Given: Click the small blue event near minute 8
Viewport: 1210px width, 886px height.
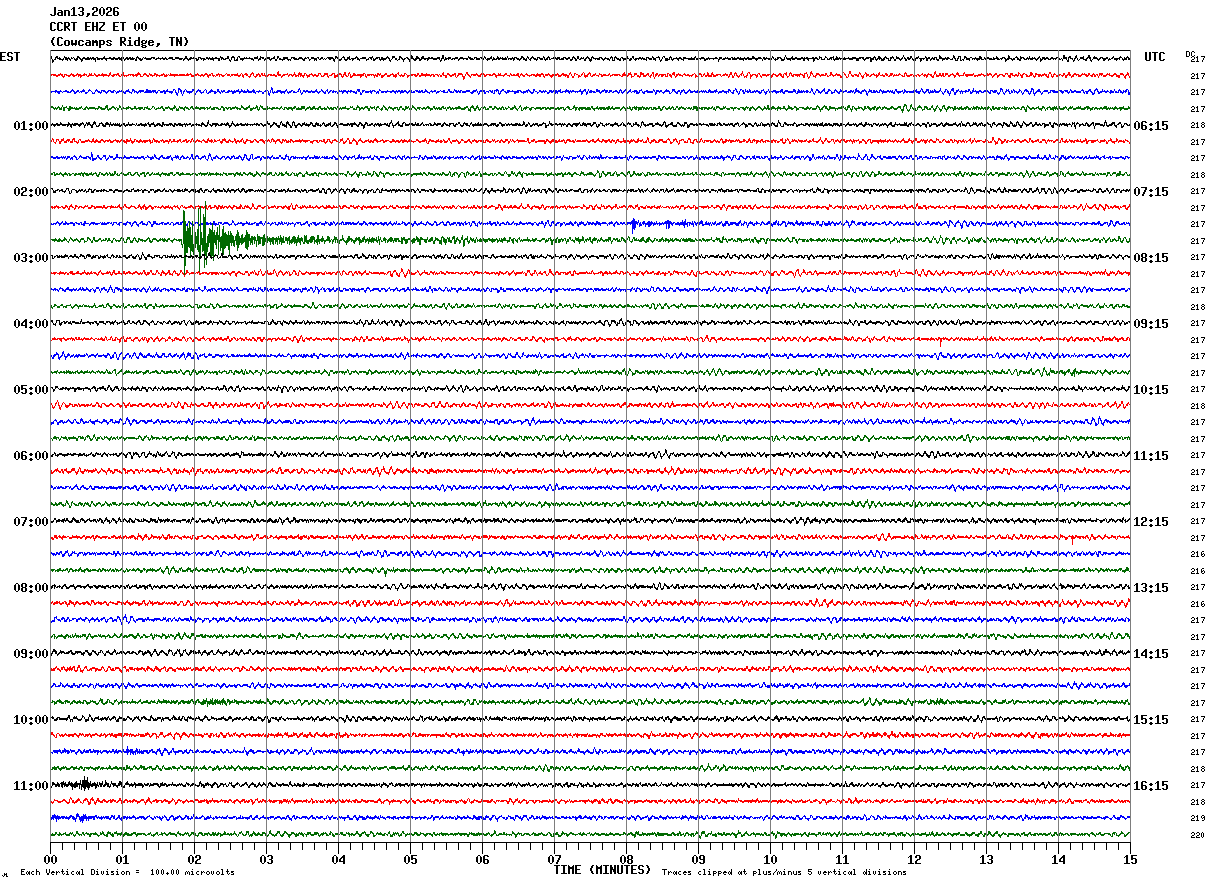Looking at the screenshot, I should tap(634, 224).
